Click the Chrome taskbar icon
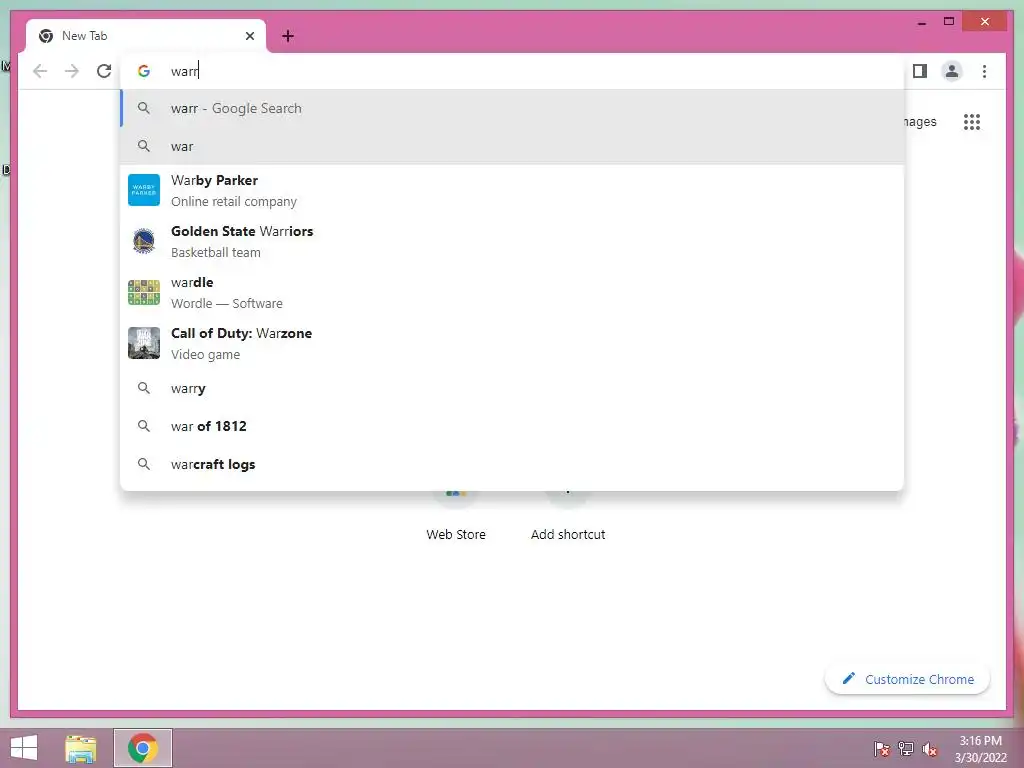Image resolution: width=1024 pixels, height=768 pixels. click(143, 748)
